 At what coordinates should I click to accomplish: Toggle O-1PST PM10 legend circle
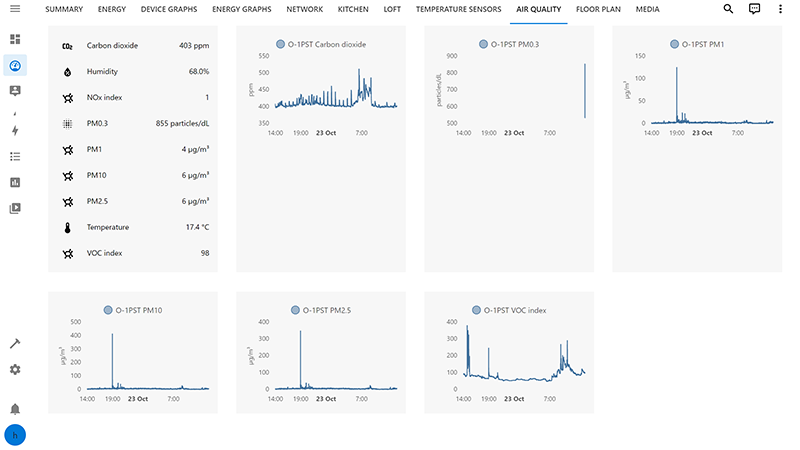pos(108,310)
